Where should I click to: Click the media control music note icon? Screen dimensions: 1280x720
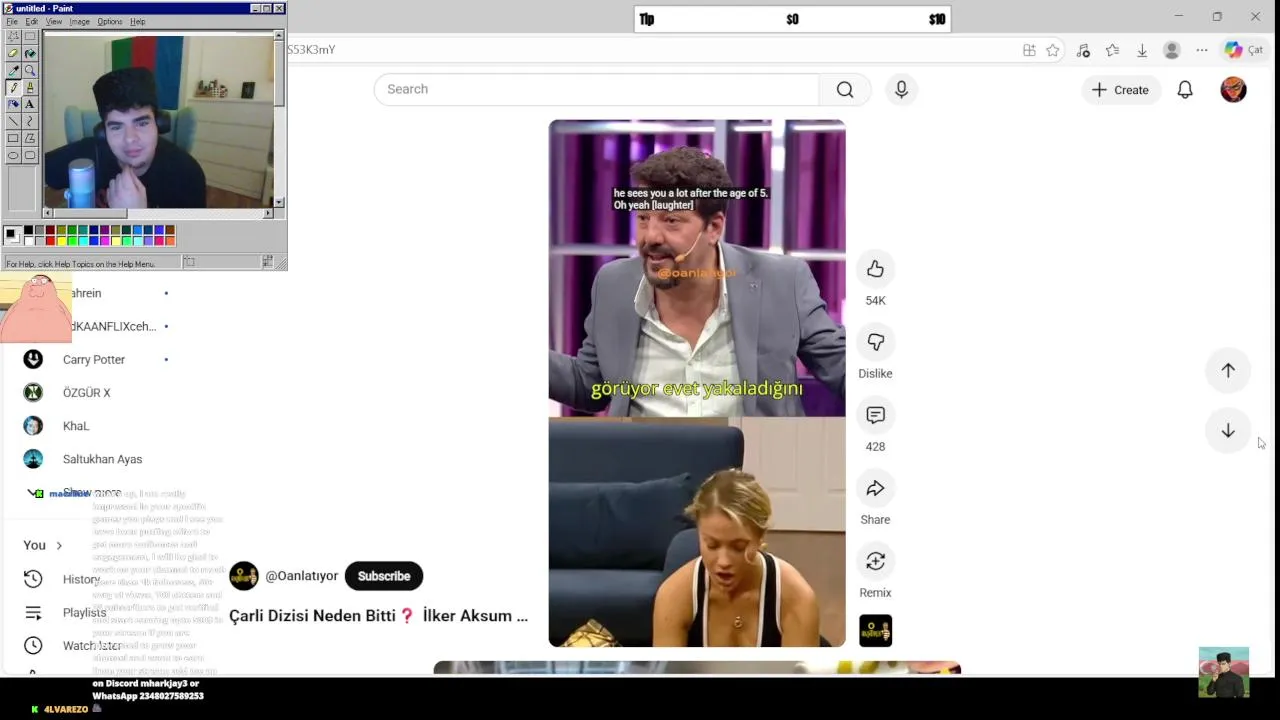(x=1083, y=50)
